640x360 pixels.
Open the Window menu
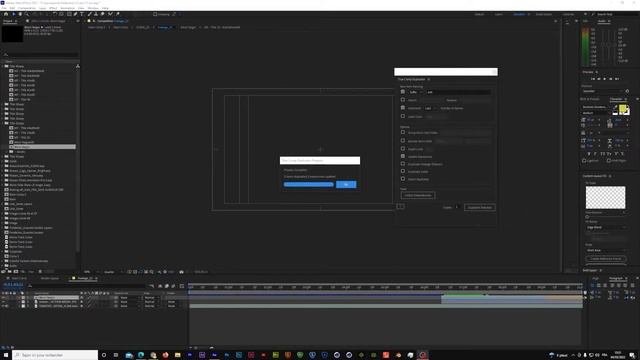(93, 8)
